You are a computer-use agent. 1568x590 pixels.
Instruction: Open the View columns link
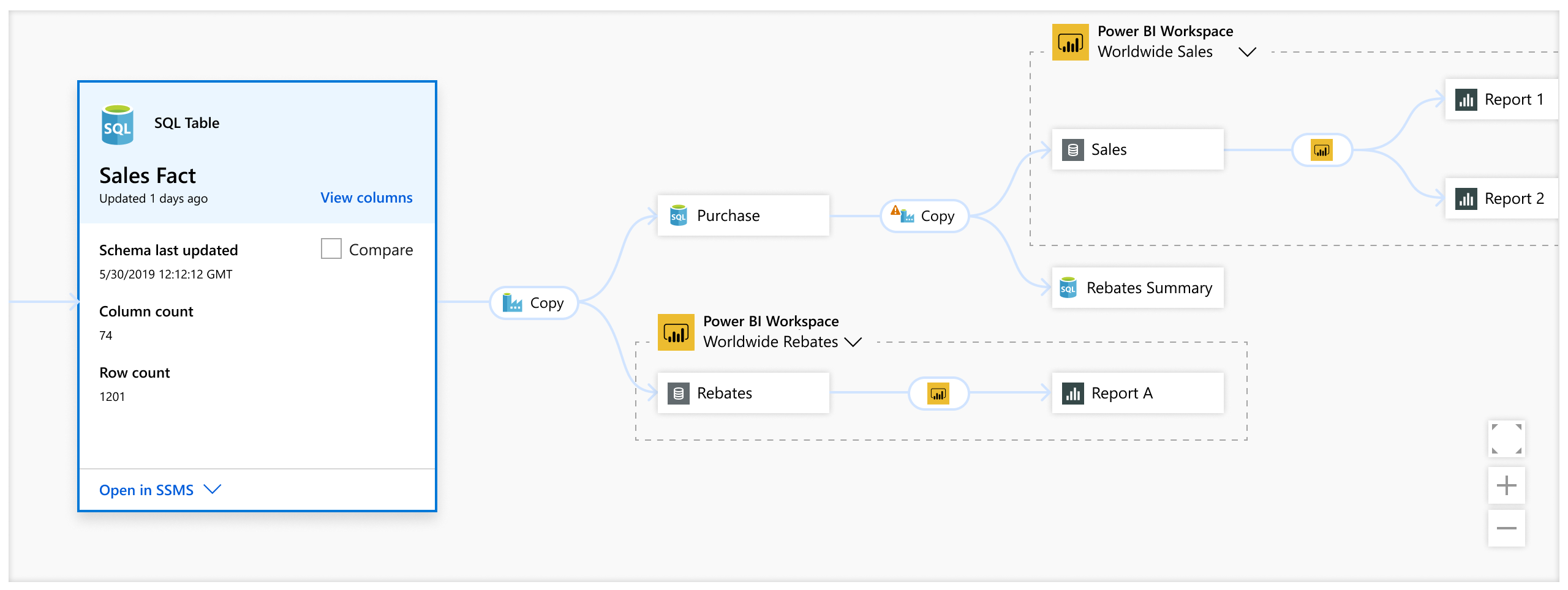pyautogui.click(x=366, y=198)
